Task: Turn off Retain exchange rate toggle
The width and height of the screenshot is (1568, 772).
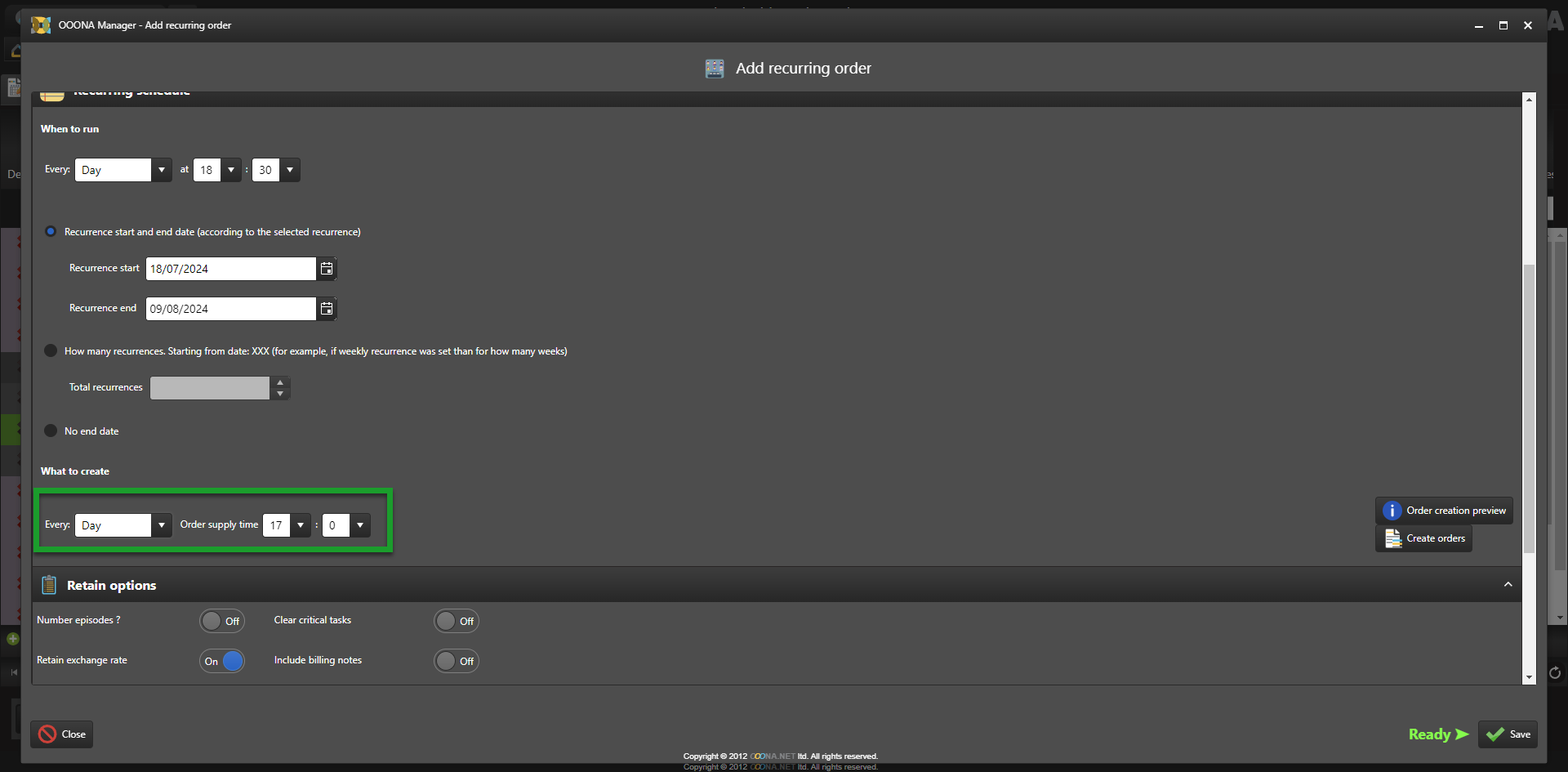Action: pos(222,661)
